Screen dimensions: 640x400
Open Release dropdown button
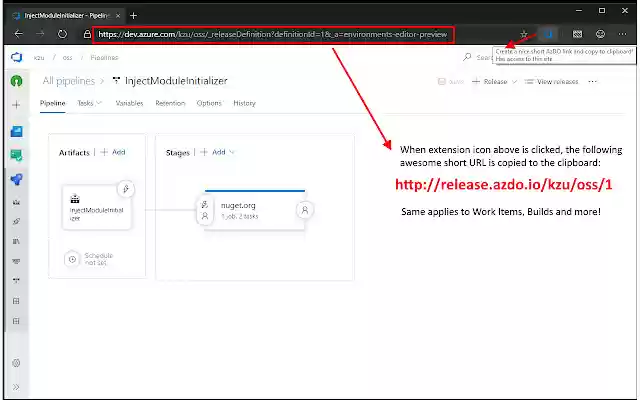(x=495, y=82)
